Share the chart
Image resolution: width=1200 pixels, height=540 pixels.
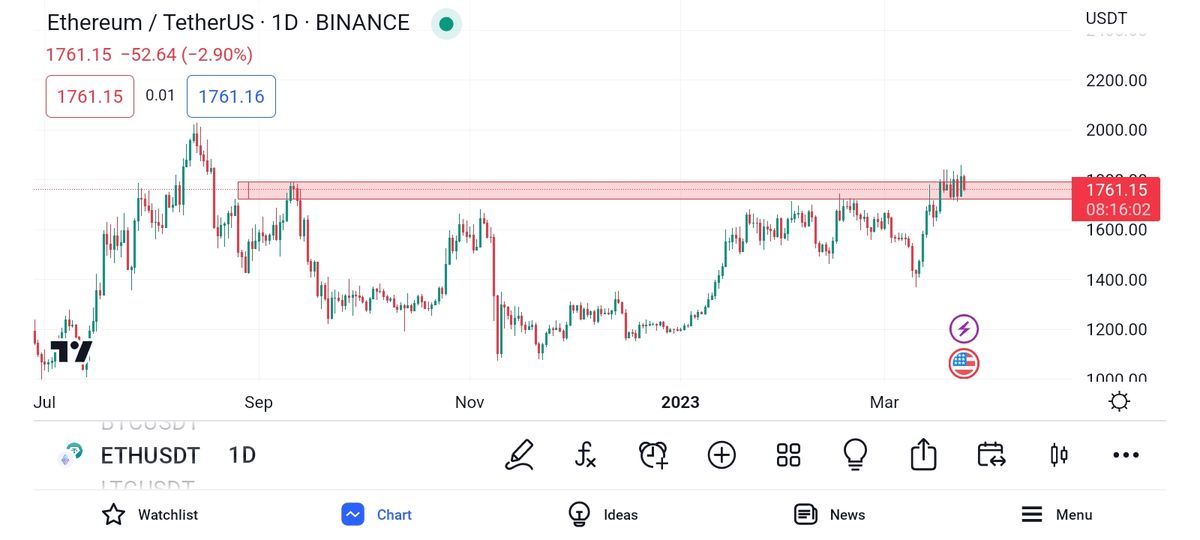tap(923, 455)
